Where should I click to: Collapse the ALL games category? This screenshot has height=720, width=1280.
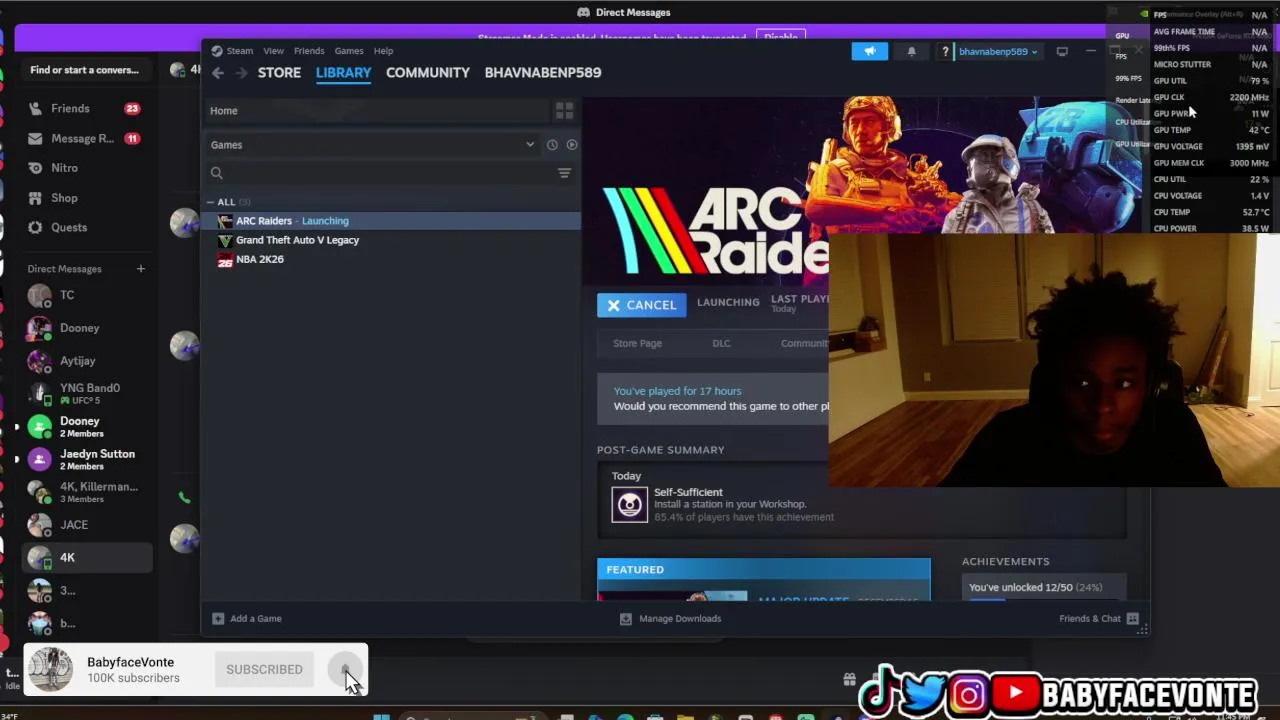[211, 202]
